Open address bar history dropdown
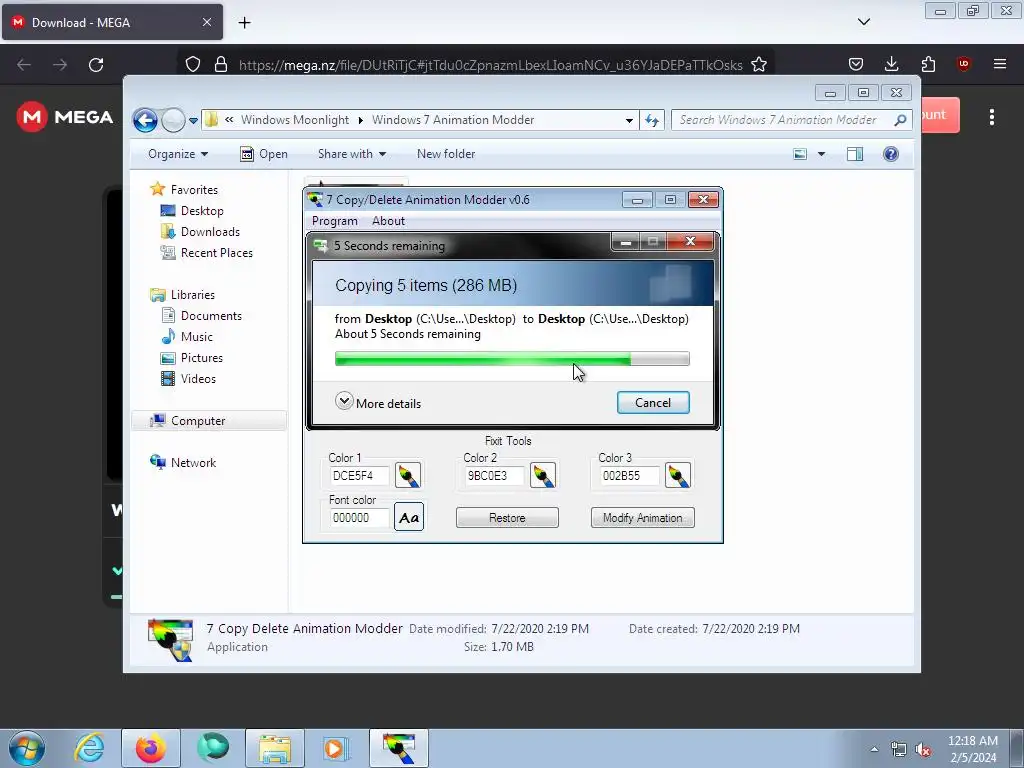Viewport: 1024px width, 768px height. coord(629,120)
